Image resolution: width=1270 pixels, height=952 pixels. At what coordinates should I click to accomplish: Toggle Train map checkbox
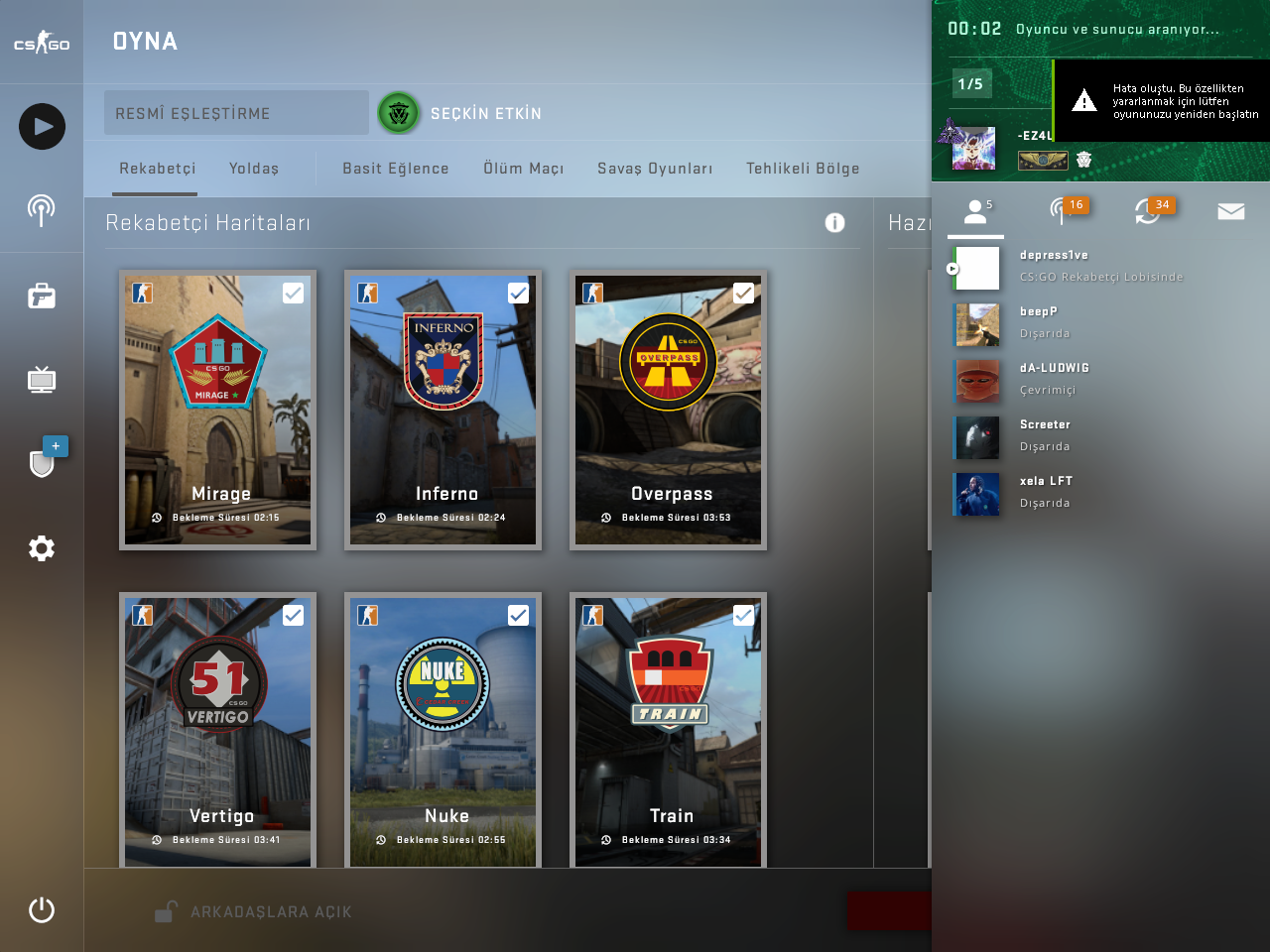tap(743, 615)
